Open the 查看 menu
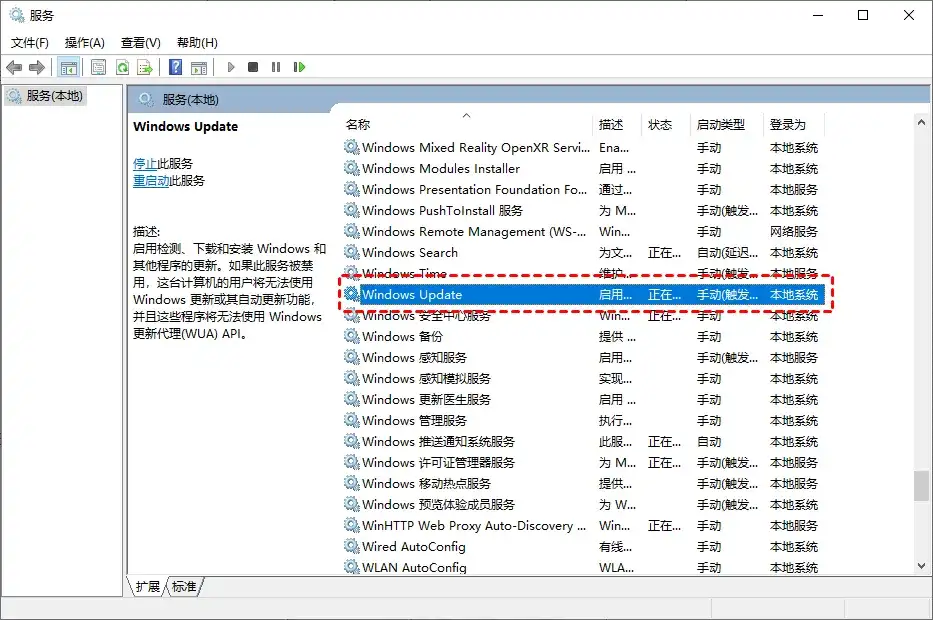This screenshot has height=620, width=933. click(x=140, y=42)
